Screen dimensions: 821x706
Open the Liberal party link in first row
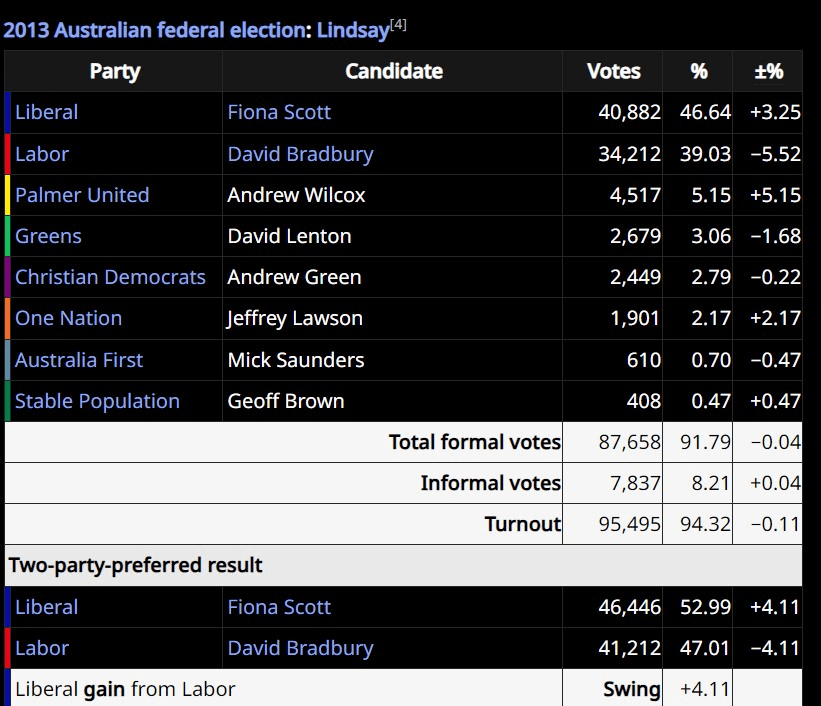(46, 112)
